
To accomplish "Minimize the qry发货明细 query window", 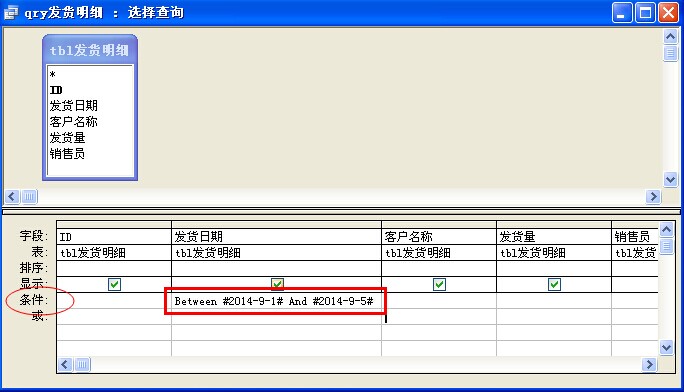I will (x=622, y=12).
